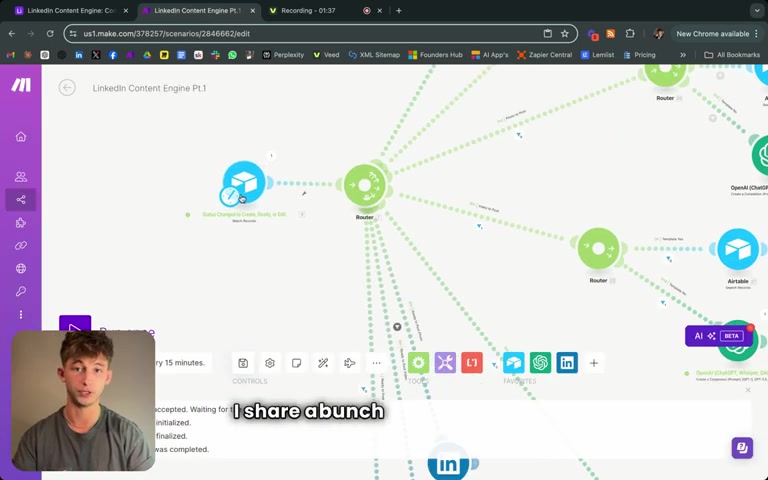Add OpenAI module from favorites

coord(540,363)
